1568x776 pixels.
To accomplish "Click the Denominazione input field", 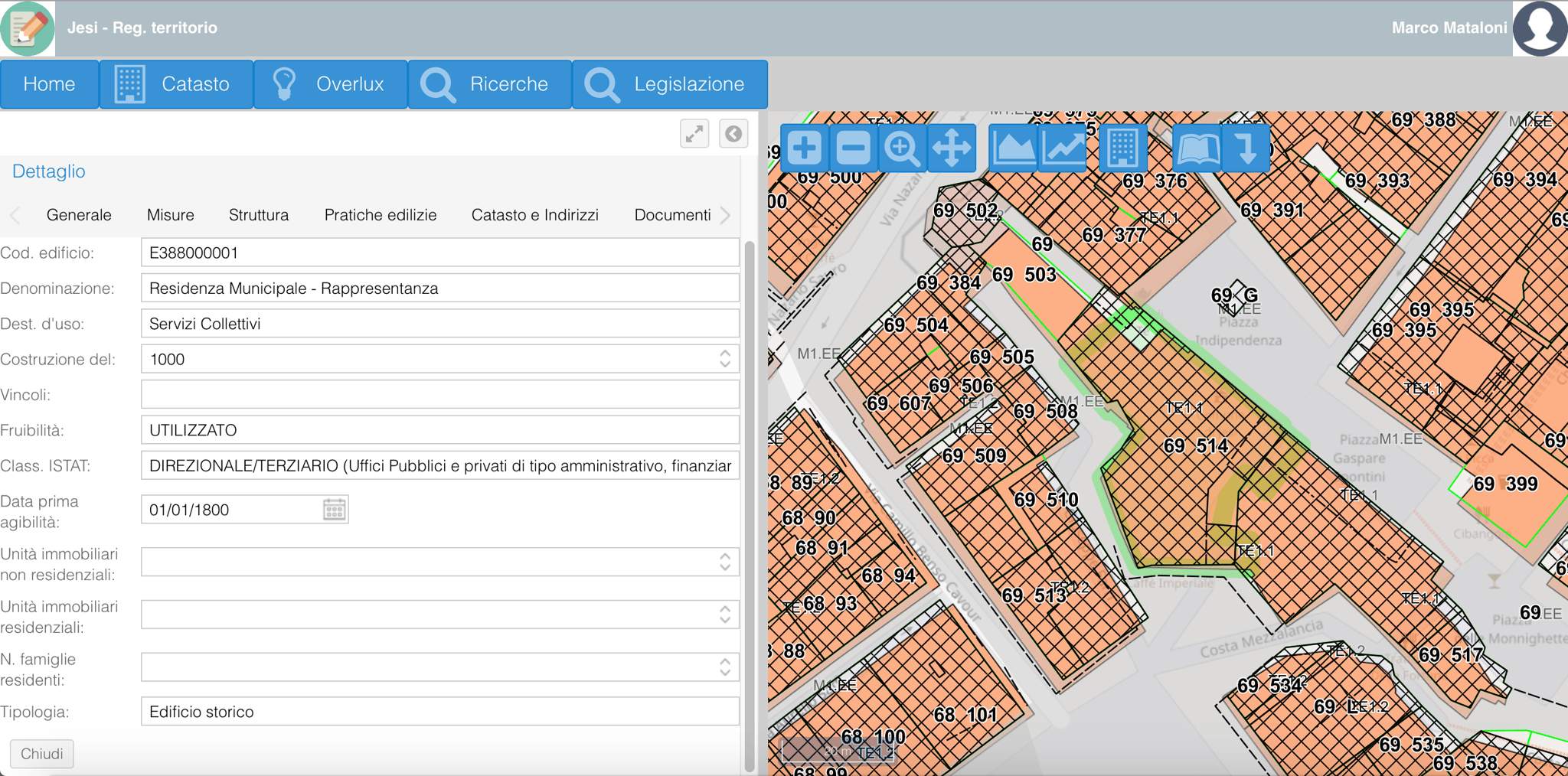I will 439,289.
